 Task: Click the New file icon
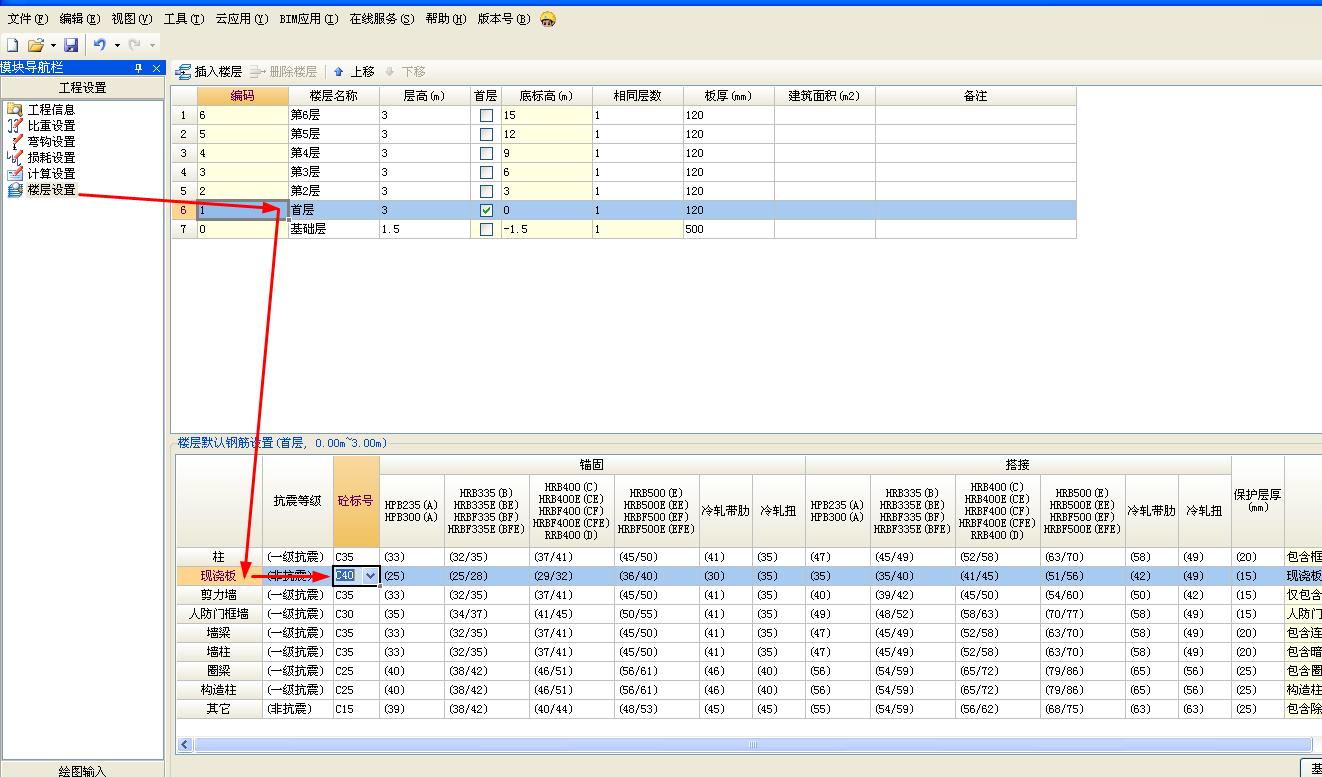(13, 45)
